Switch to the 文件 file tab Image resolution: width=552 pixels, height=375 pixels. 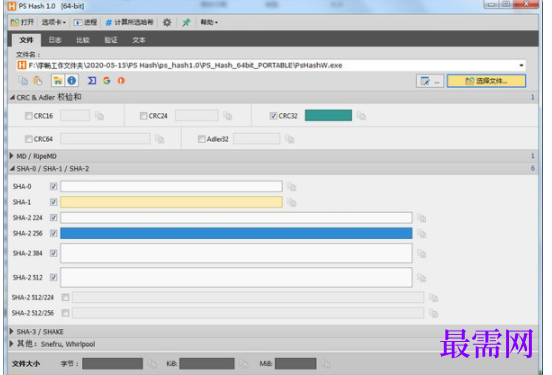26,40
